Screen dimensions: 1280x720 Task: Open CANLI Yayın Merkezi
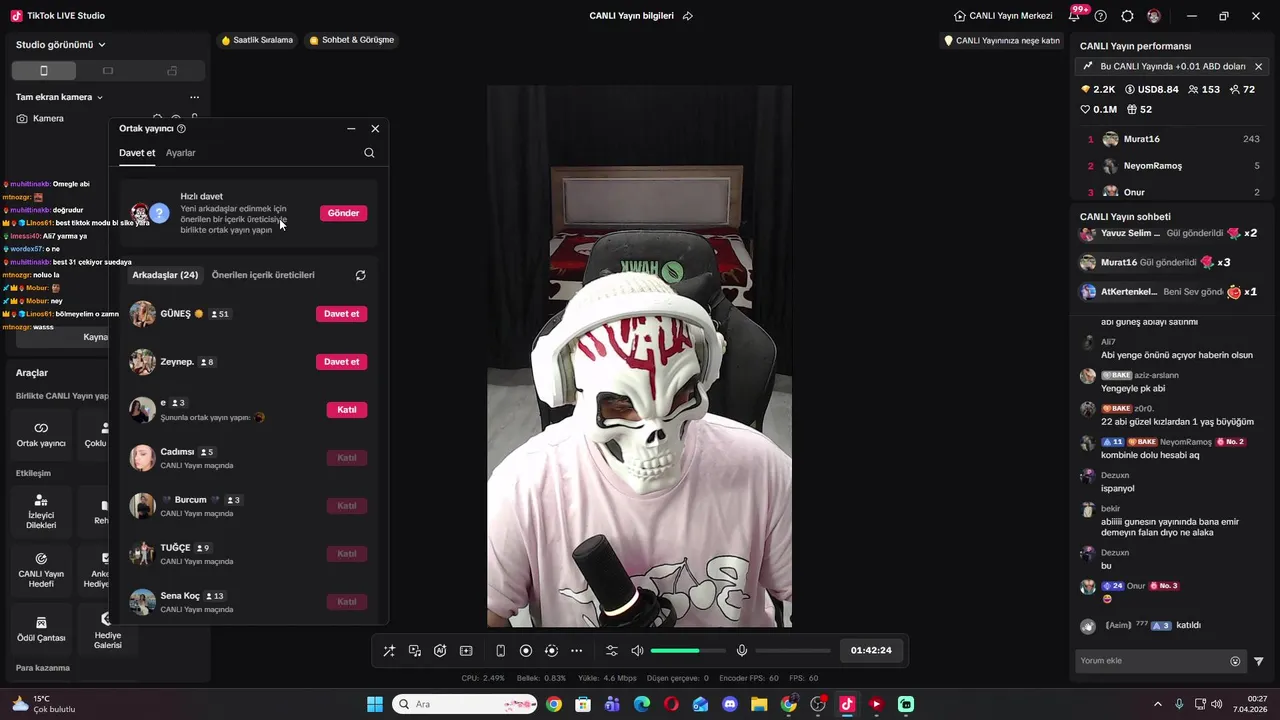pyautogui.click(x=1003, y=16)
